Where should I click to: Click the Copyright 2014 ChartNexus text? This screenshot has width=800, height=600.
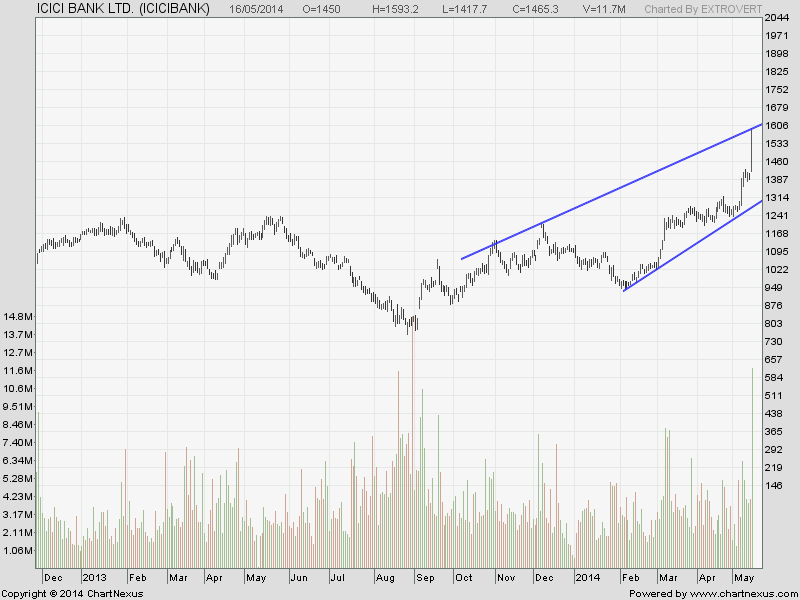[x=72, y=593]
